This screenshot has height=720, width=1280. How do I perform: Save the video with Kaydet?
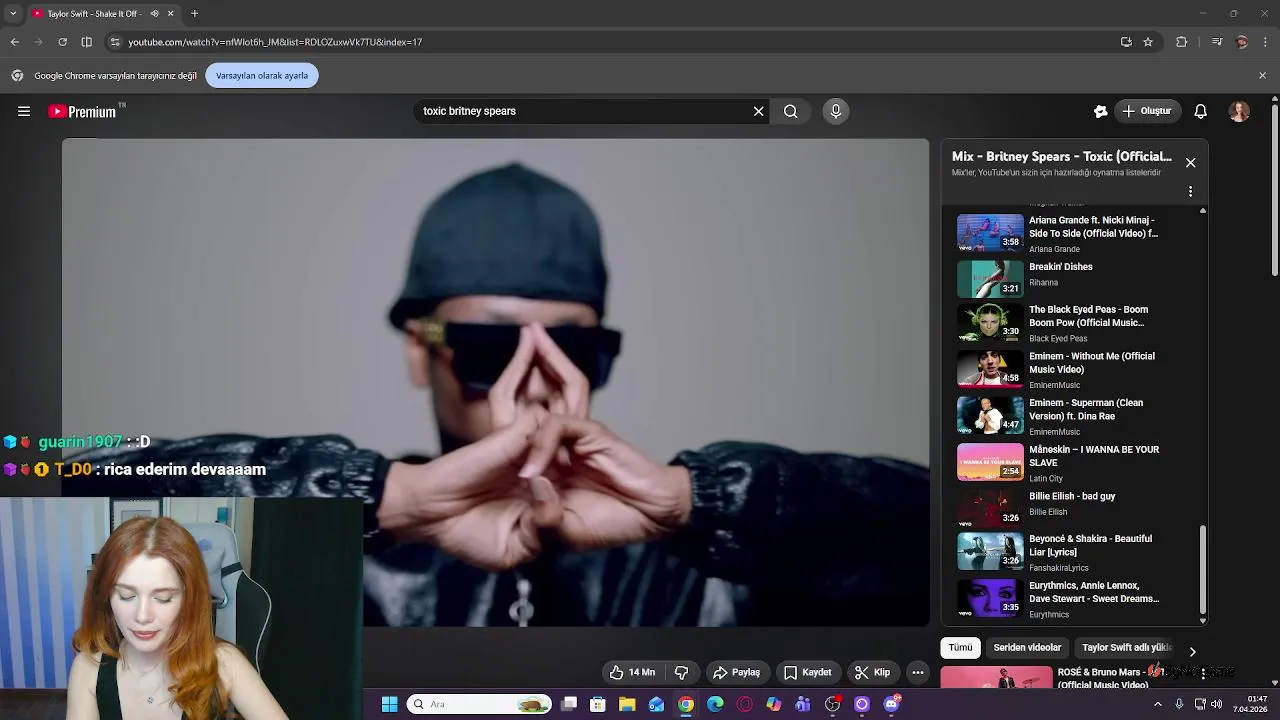tap(808, 672)
